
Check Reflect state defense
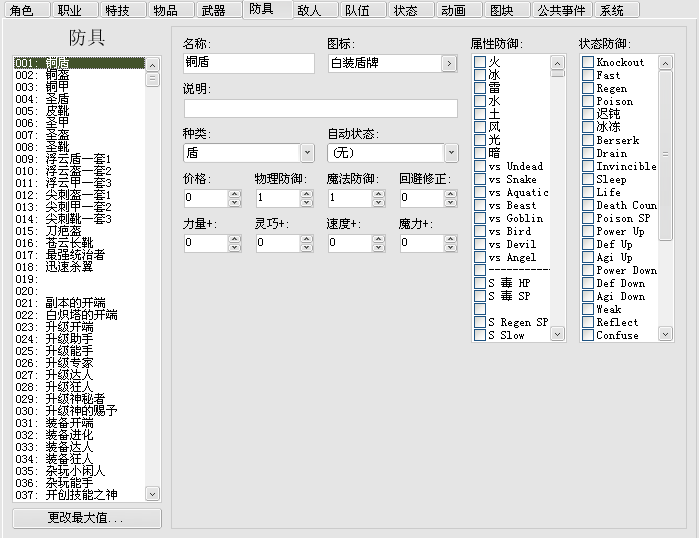click(588, 322)
